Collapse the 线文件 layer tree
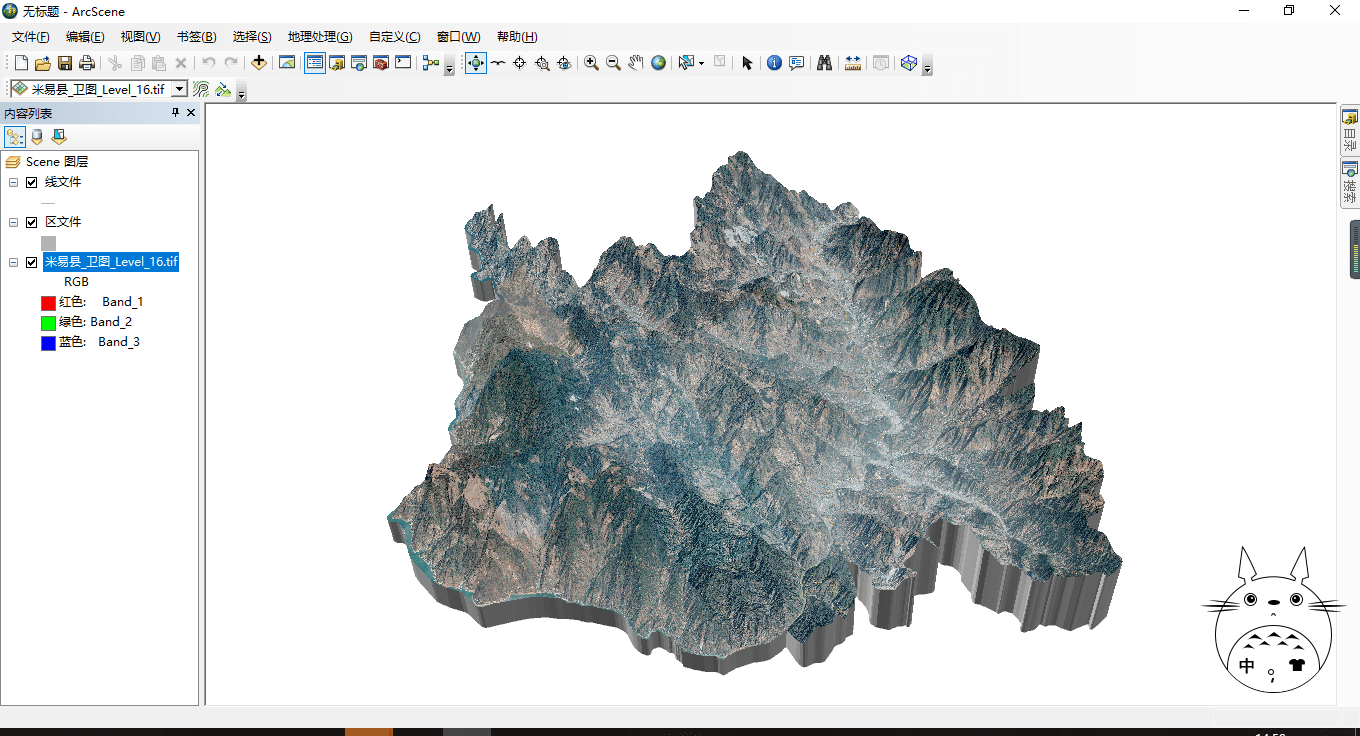The height and width of the screenshot is (736, 1360). pos(14,182)
